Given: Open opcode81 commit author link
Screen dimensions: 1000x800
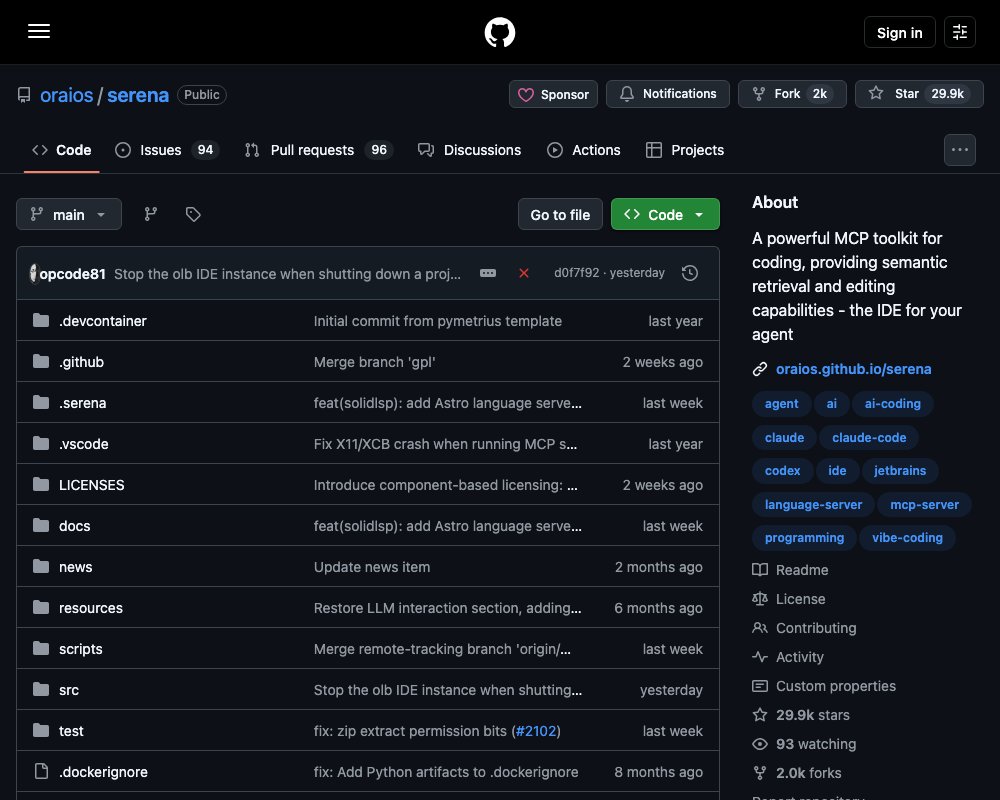Looking at the screenshot, I should pos(72,274).
